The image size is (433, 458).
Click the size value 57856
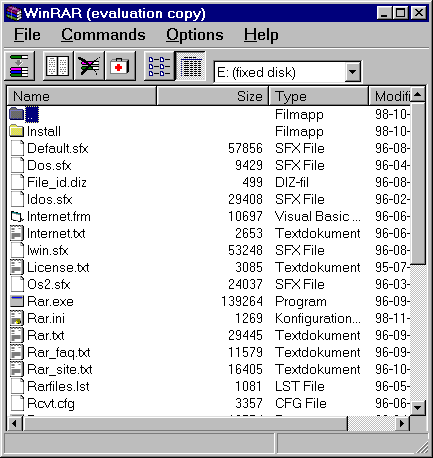245,148
